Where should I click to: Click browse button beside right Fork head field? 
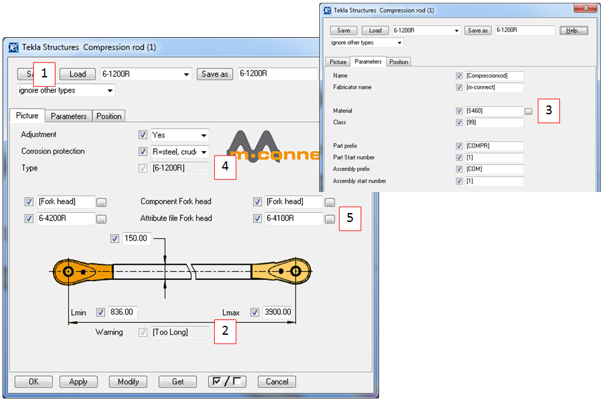point(329,201)
